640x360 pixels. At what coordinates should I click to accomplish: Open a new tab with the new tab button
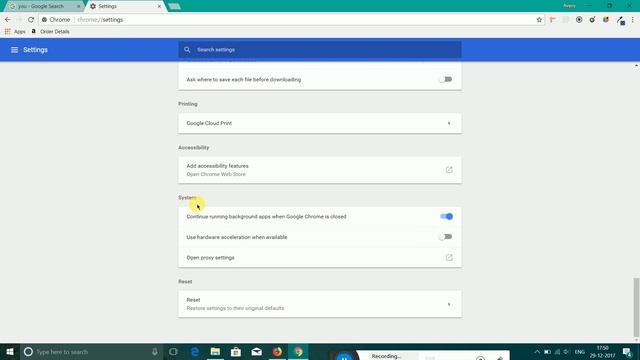(175, 7)
